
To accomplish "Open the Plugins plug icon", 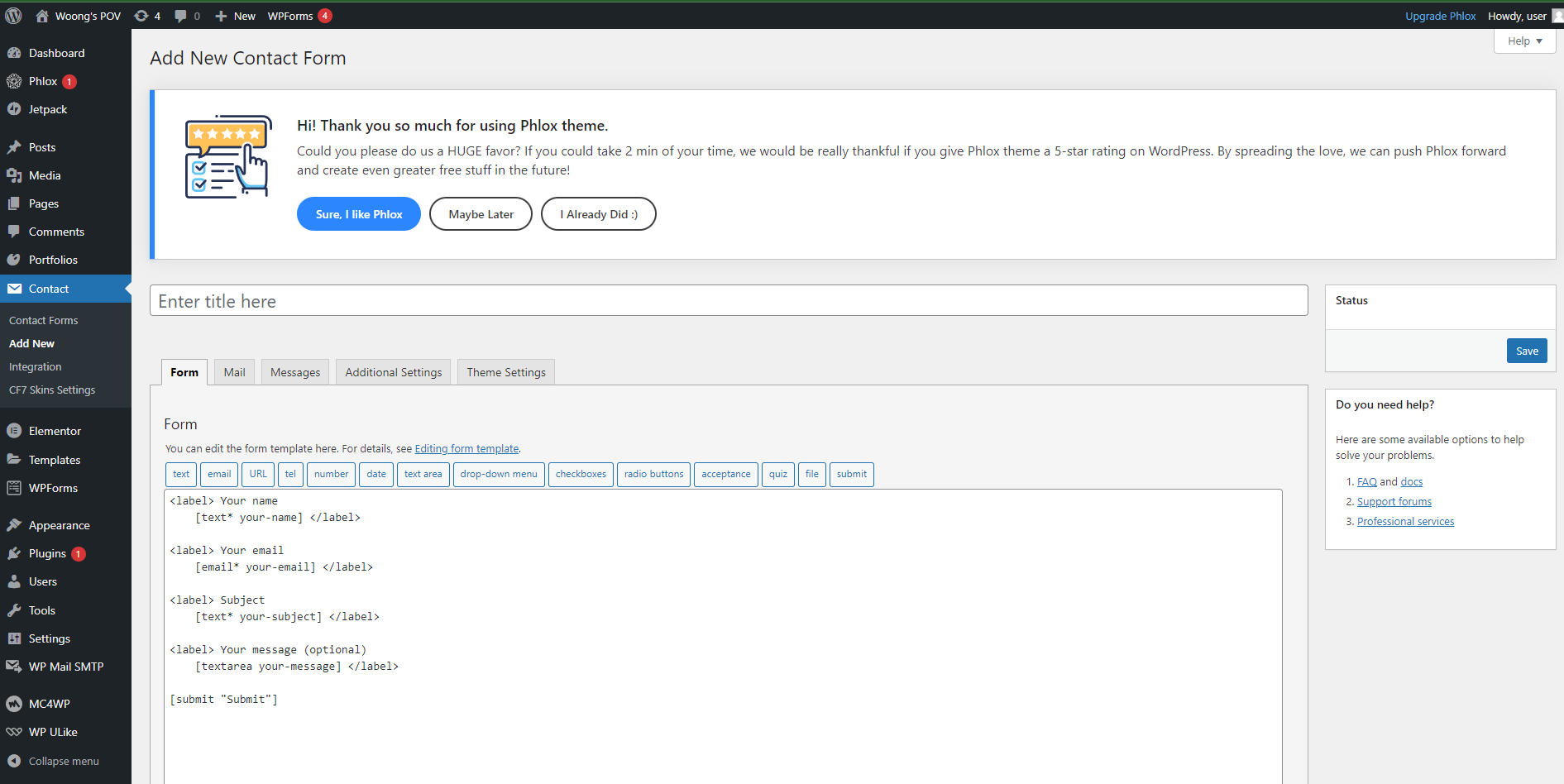I will coord(14,553).
